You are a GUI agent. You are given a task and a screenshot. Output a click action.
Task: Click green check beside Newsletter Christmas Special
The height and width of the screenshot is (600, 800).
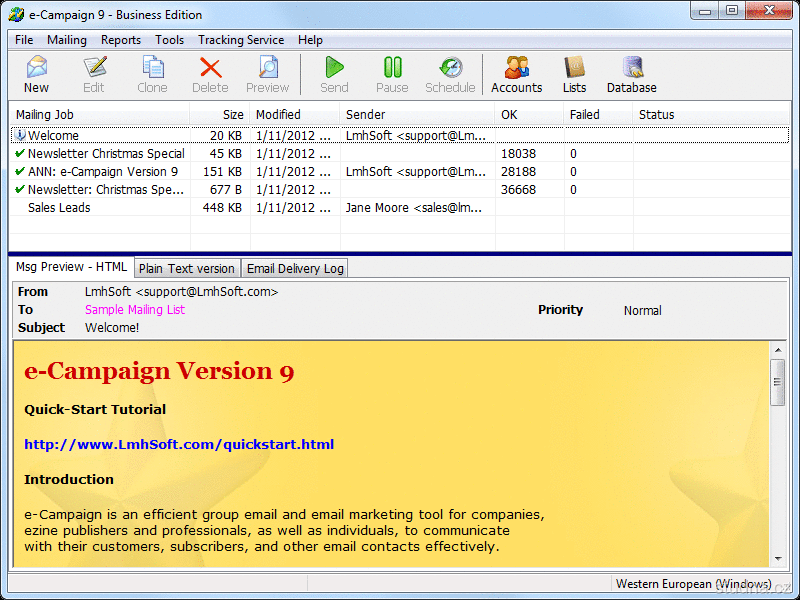click(x=20, y=153)
